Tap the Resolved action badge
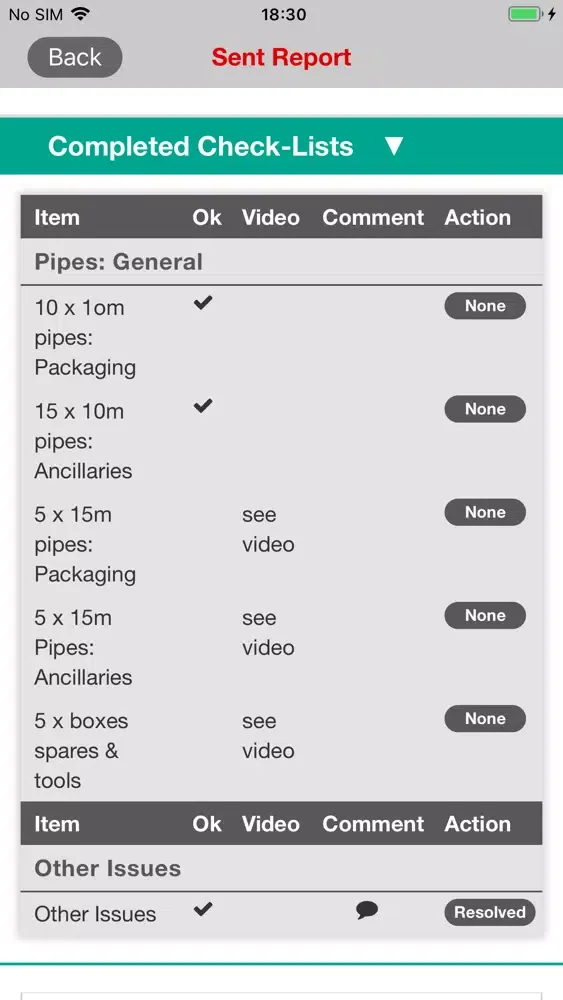Image resolution: width=563 pixels, height=1000 pixels. pyautogui.click(x=490, y=913)
